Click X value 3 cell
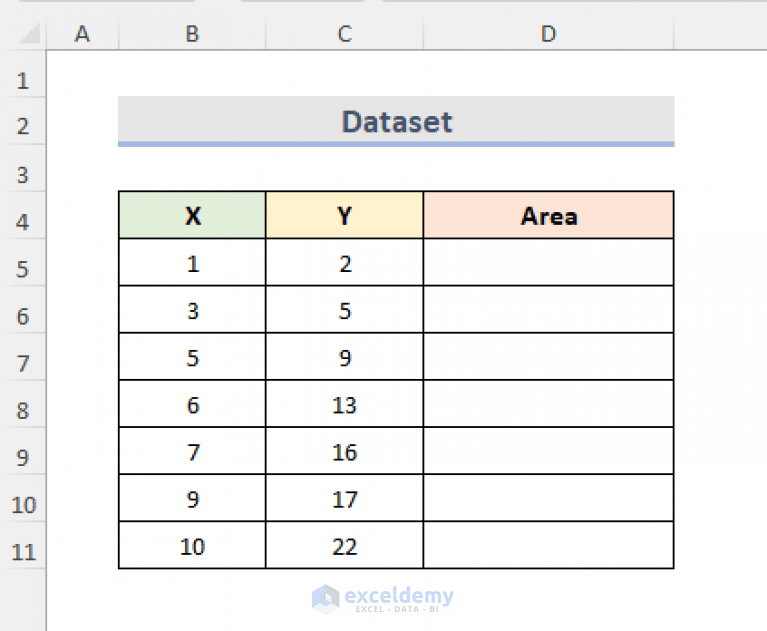The image size is (767, 631). [x=192, y=310]
